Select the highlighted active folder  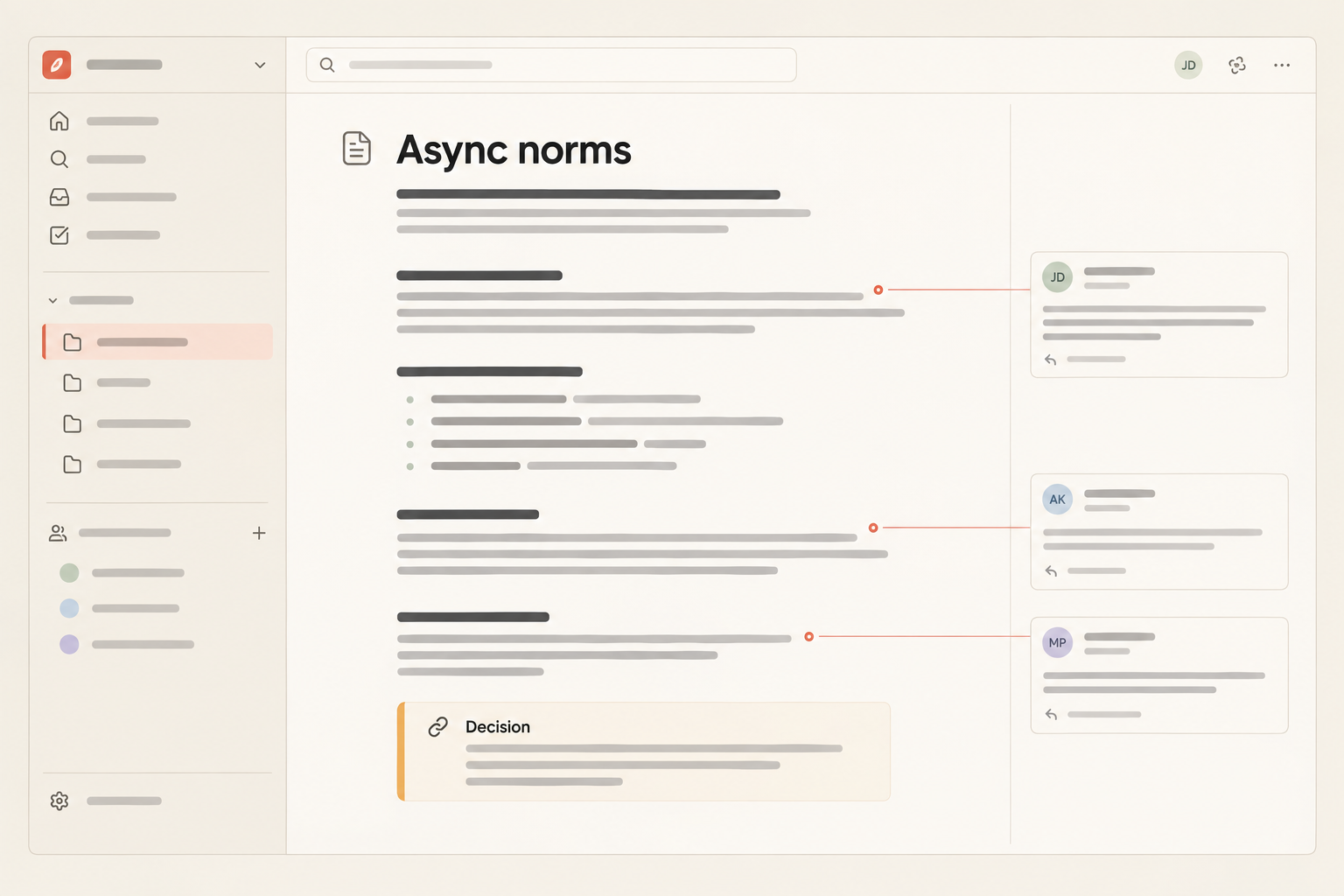click(x=157, y=342)
